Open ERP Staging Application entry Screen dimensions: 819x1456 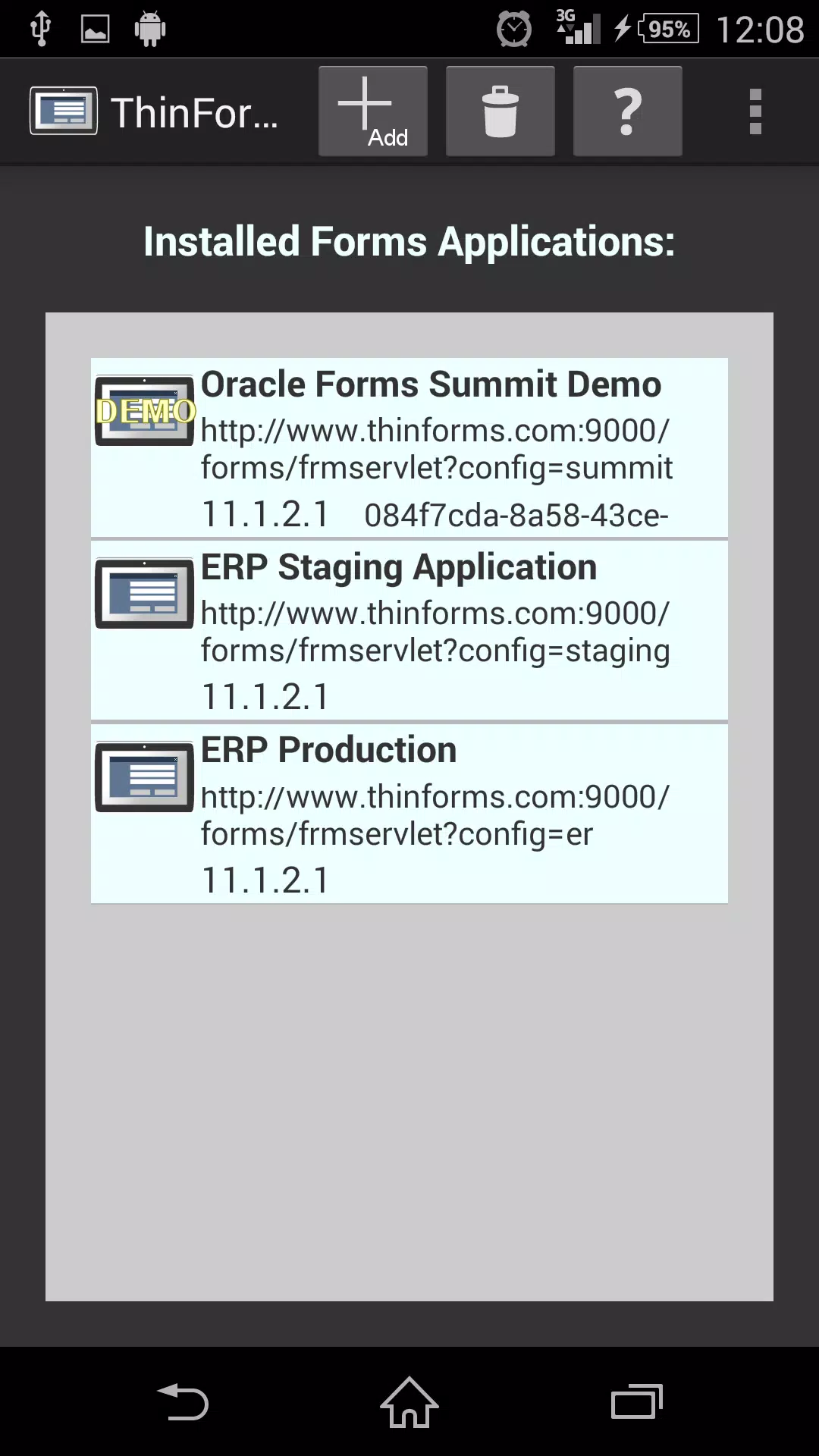409,630
